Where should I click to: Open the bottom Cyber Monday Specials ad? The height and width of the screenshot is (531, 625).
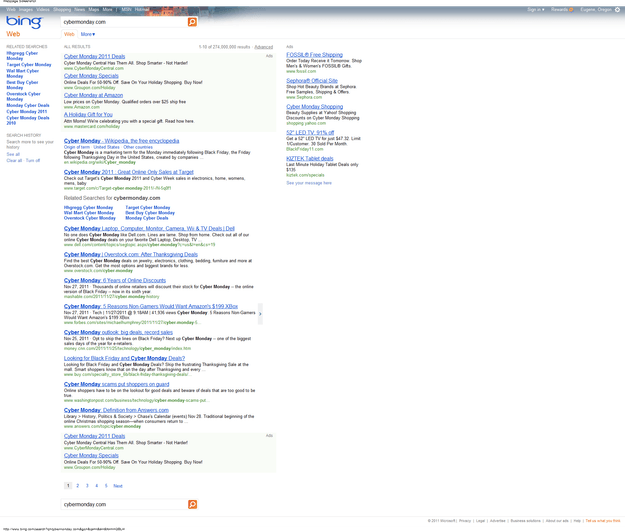[91, 456]
